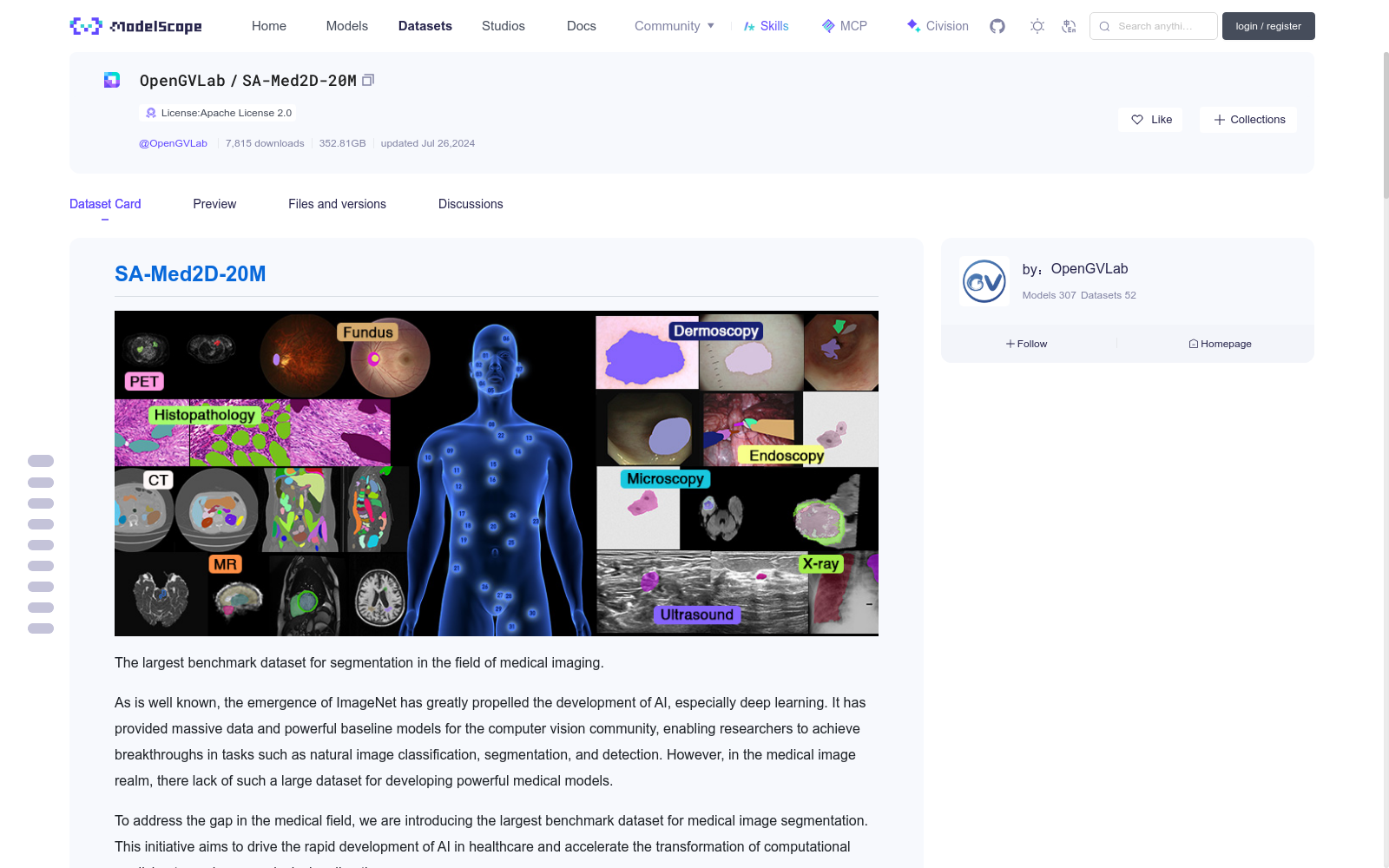Screen dimensions: 1389x868
Task: Switch to the Preview tab
Action: [x=214, y=204]
